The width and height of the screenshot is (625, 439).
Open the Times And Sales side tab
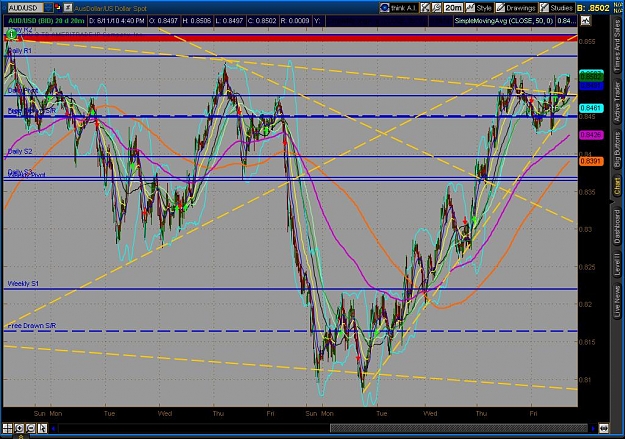click(x=618, y=45)
